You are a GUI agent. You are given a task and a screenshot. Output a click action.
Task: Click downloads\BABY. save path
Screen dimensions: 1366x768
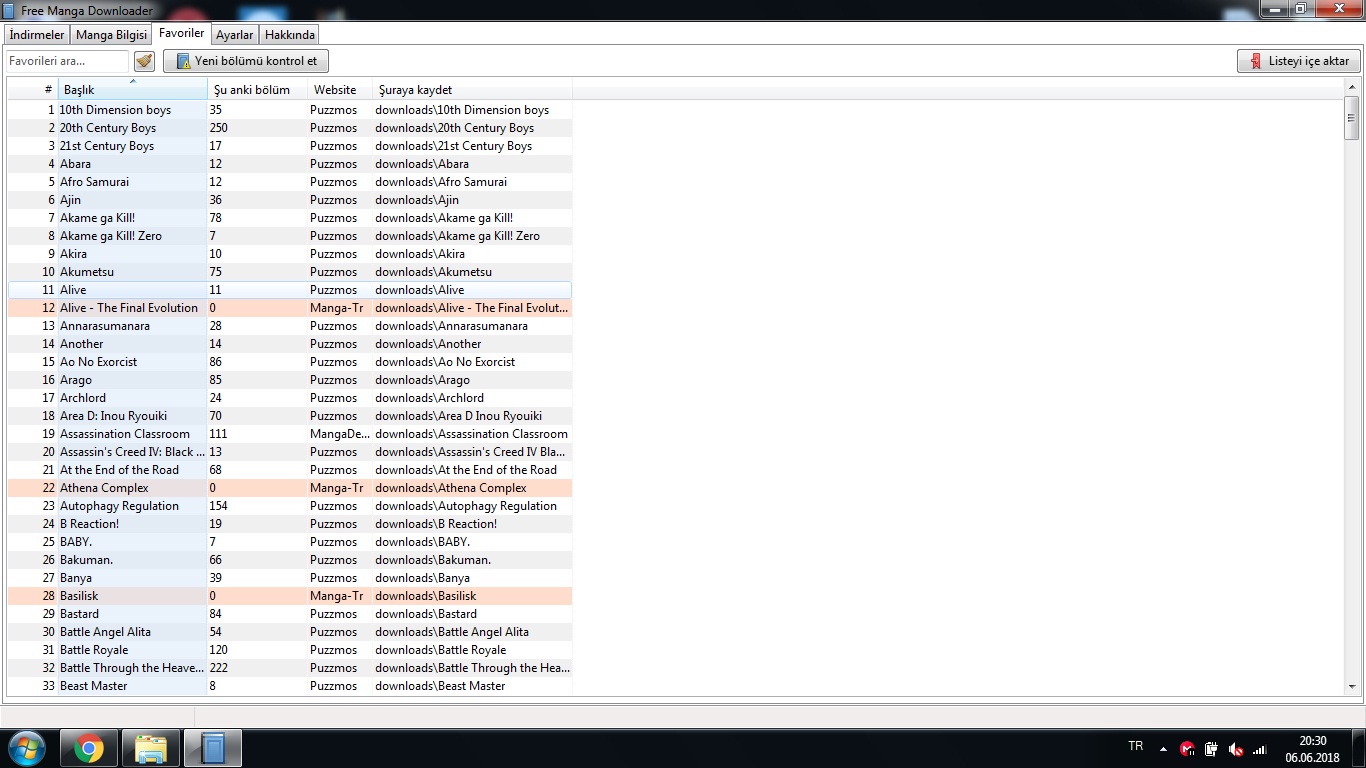tap(422, 542)
